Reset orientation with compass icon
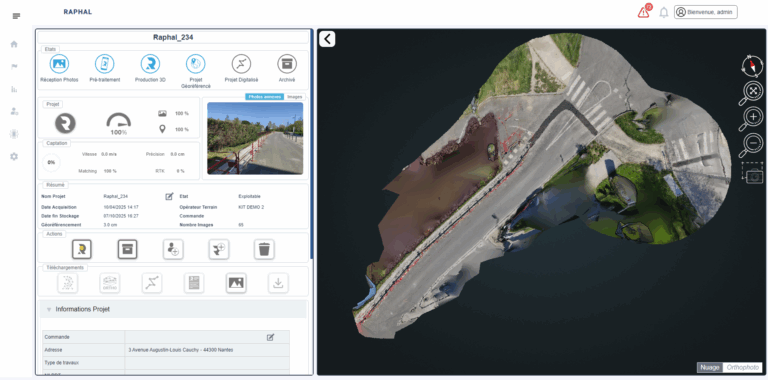 (752, 66)
